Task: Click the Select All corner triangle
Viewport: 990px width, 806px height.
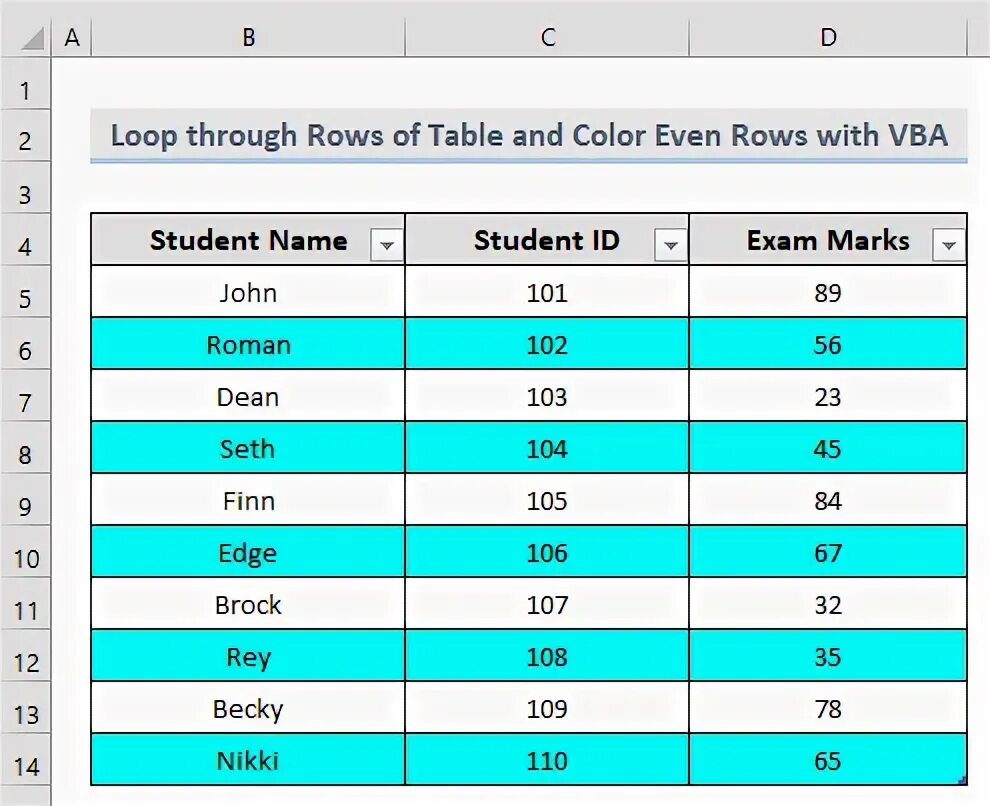Action: coord(32,39)
